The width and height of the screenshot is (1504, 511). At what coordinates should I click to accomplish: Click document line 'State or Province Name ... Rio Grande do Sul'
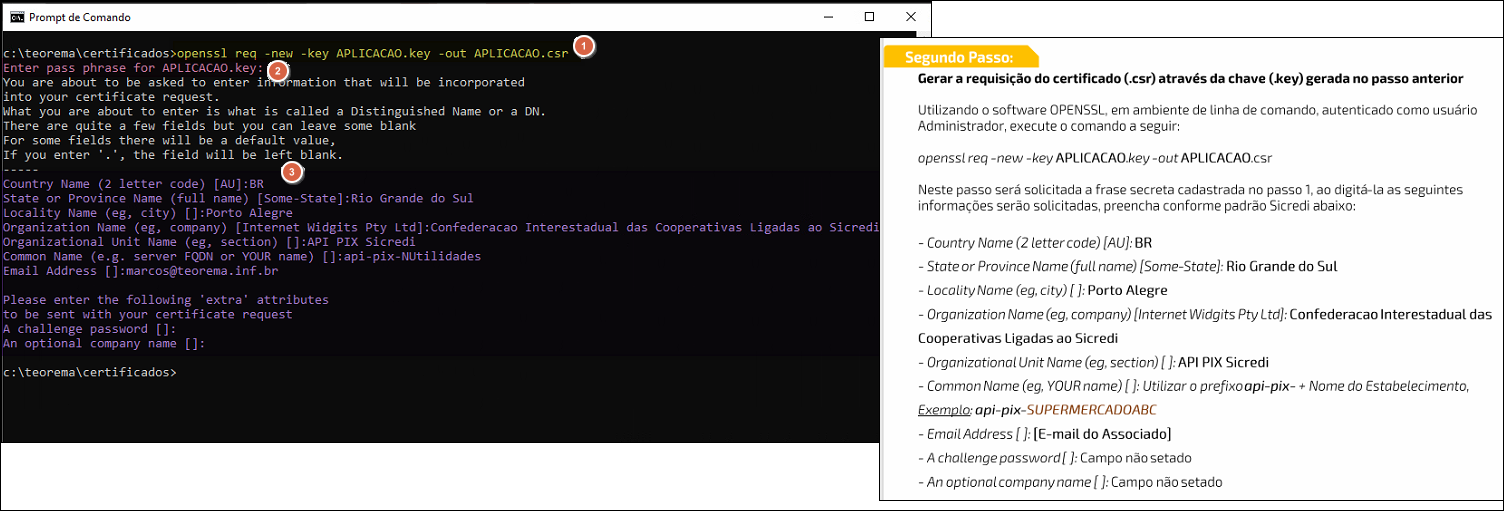click(x=1127, y=267)
